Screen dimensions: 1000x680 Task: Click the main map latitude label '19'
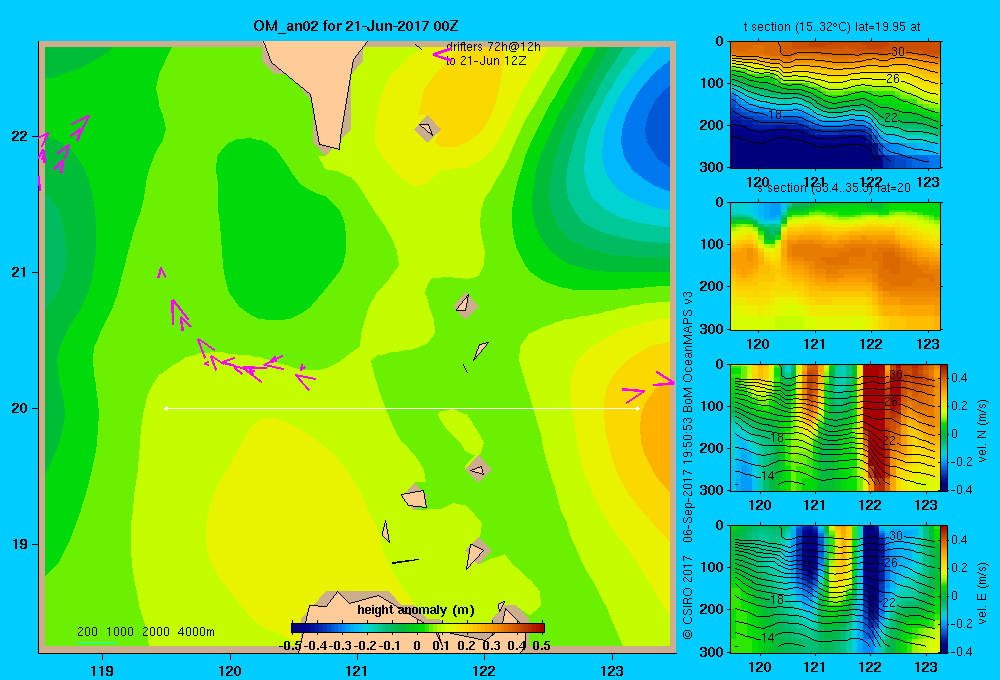tap(19, 544)
